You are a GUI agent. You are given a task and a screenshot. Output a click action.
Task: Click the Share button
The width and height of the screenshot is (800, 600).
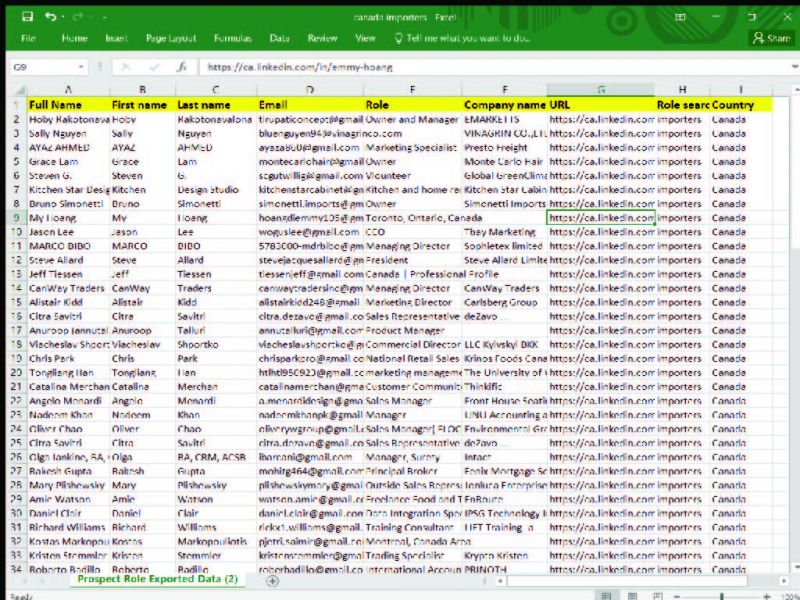click(x=771, y=38)
